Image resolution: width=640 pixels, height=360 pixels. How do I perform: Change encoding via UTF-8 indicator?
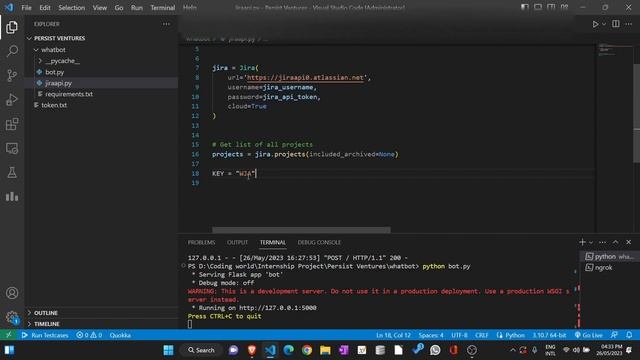[459, 336]
